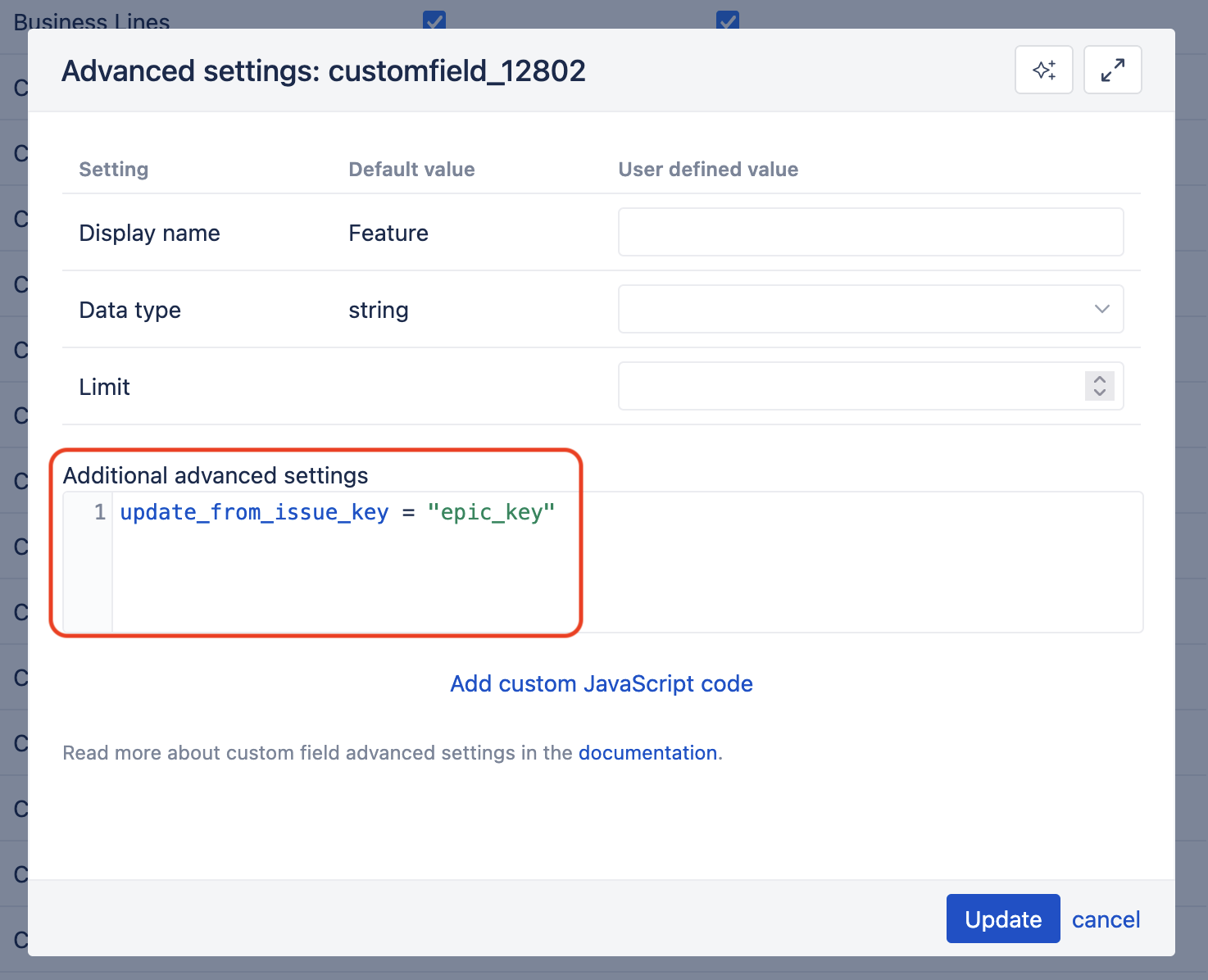Image resolution: width=1208 pixels, height=980 pixels.
Task: Click the cancel link
Action: 1106,919
